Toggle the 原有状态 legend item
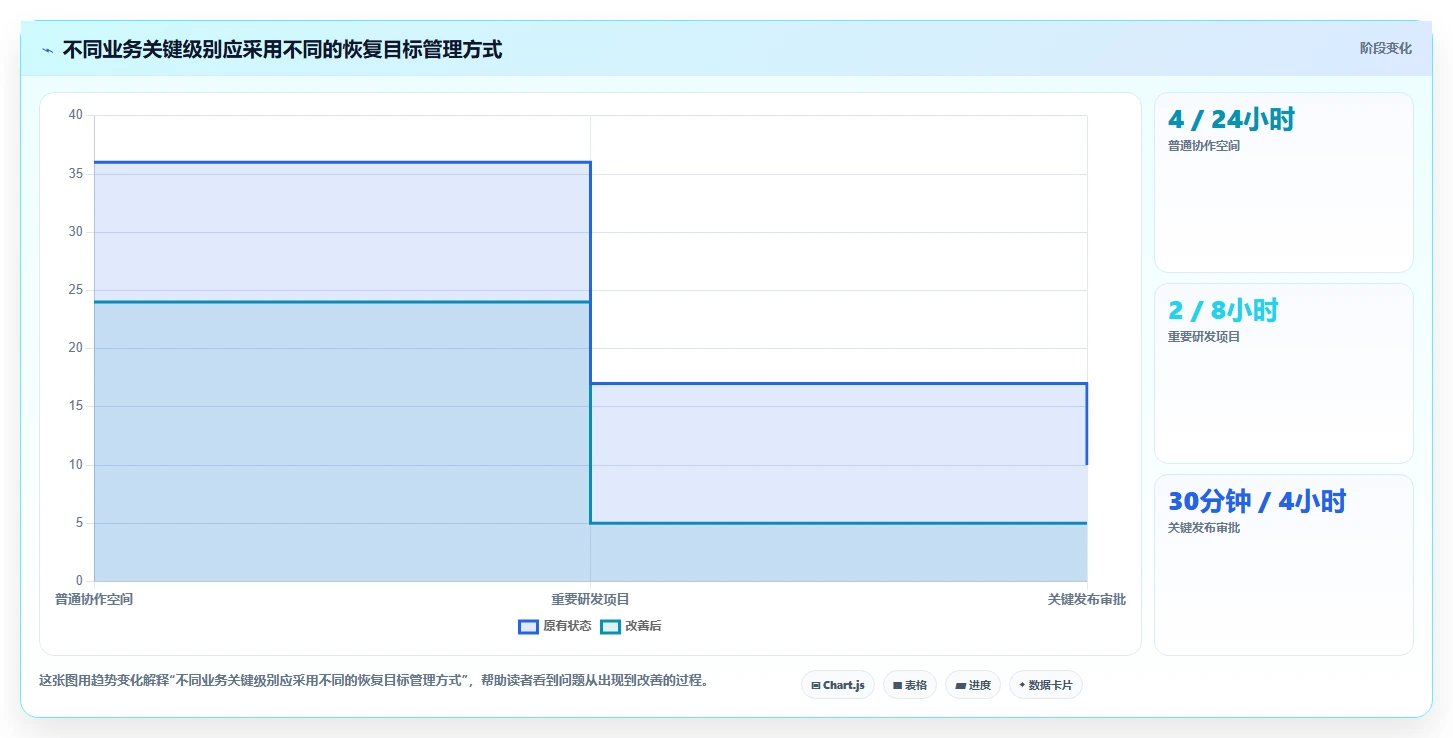Viewport: 1453px width, 738px height. [x=555, y=626]
